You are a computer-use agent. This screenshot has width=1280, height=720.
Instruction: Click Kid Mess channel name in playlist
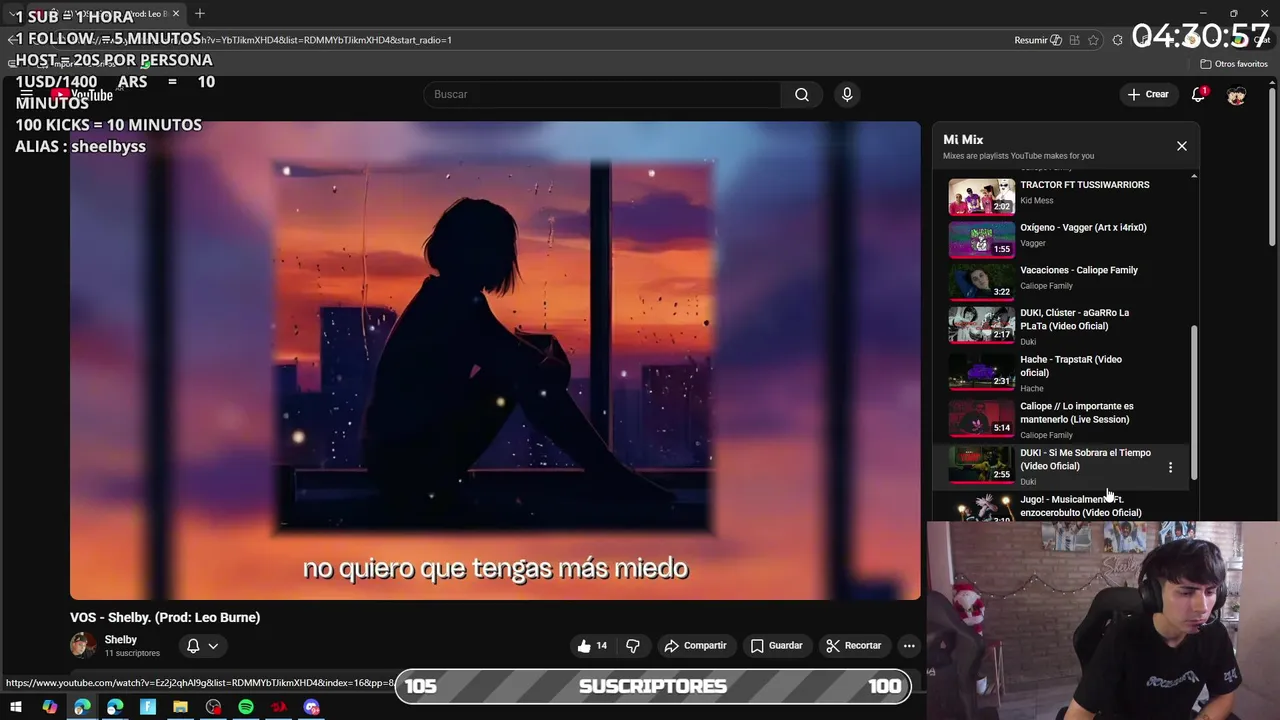pos(1036,201)
